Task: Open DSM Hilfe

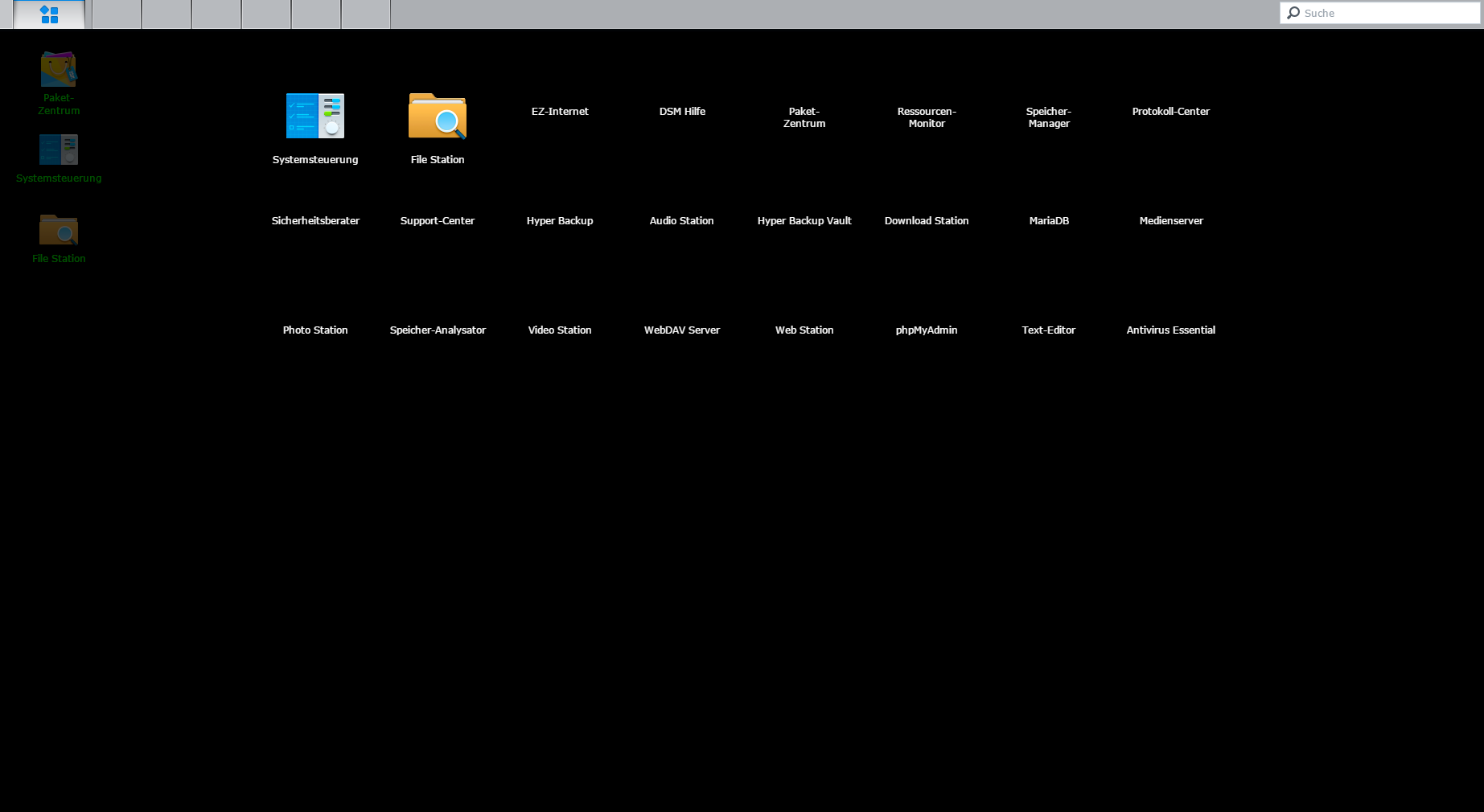Action: pos(682,112)
